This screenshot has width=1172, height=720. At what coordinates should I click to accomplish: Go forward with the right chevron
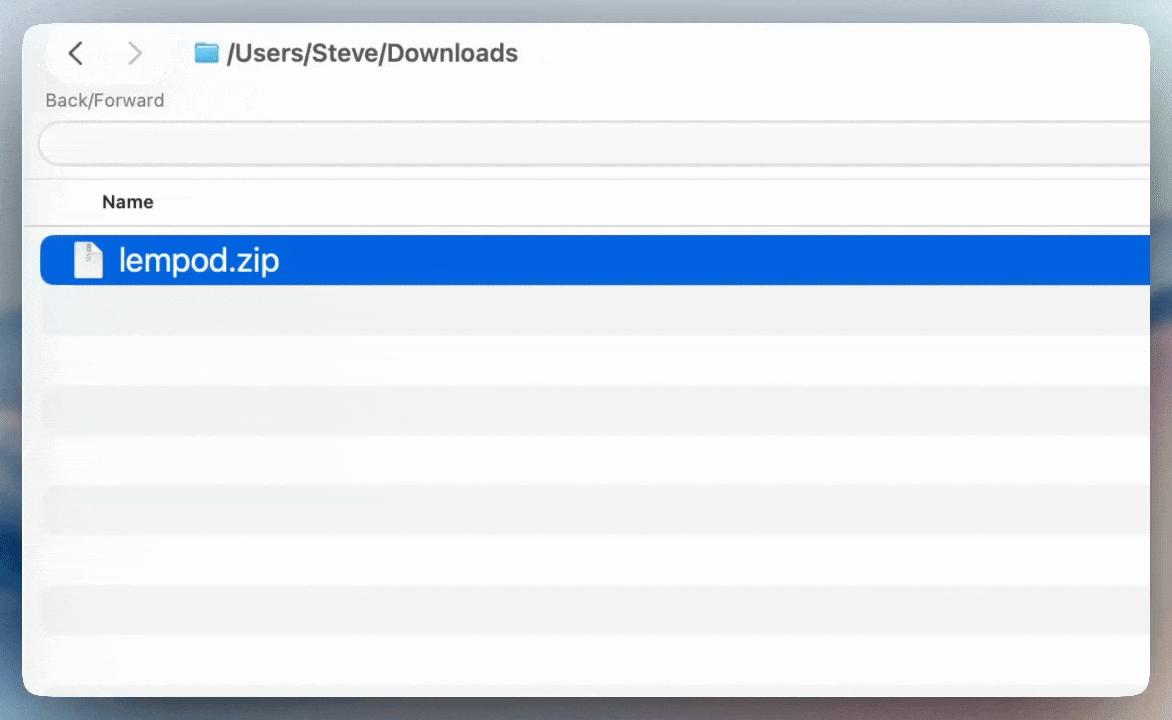[x=135, y=53]
